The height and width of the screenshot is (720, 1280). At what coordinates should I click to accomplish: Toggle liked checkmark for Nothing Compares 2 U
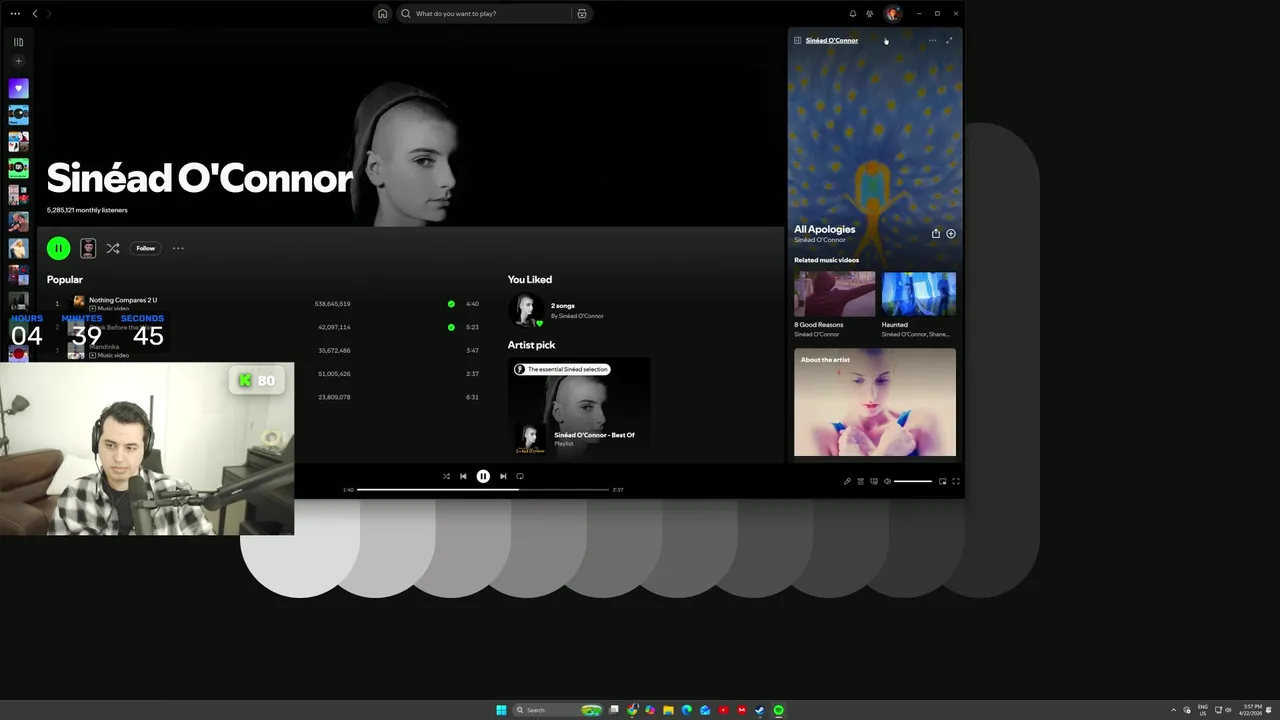[x=451, y=304]
